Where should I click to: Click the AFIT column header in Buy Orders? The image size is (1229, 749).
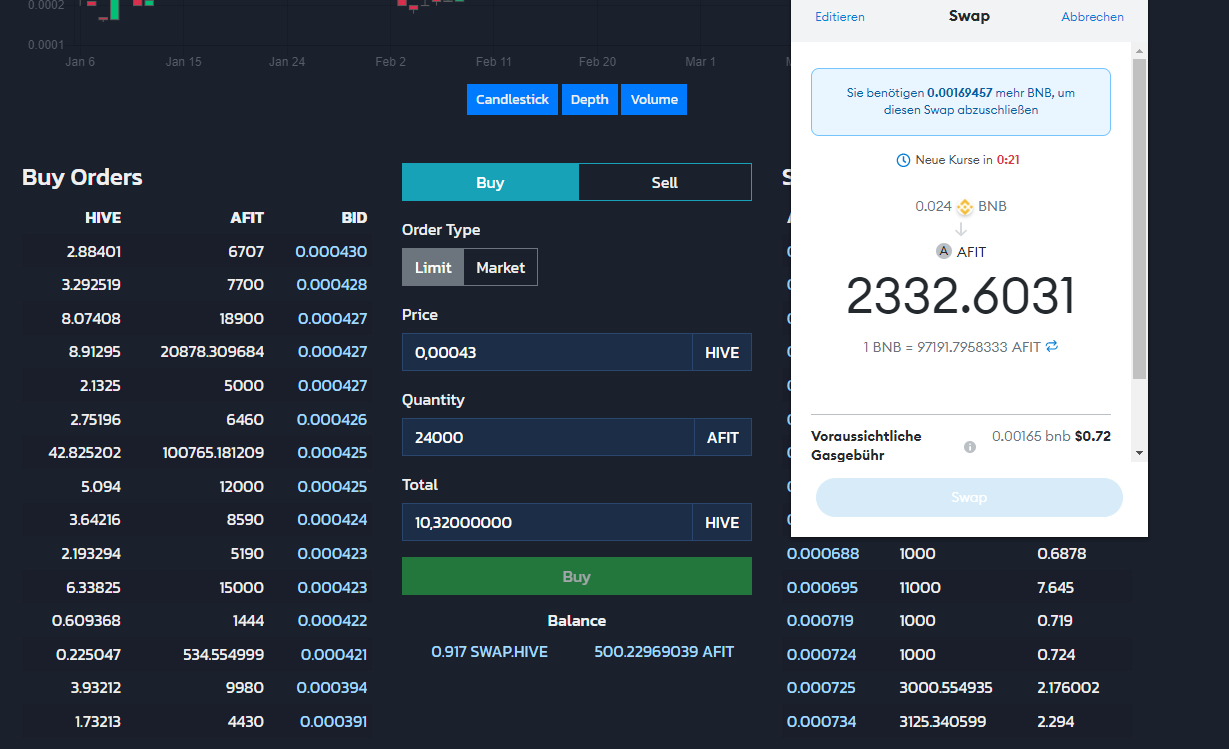point(247,217)
